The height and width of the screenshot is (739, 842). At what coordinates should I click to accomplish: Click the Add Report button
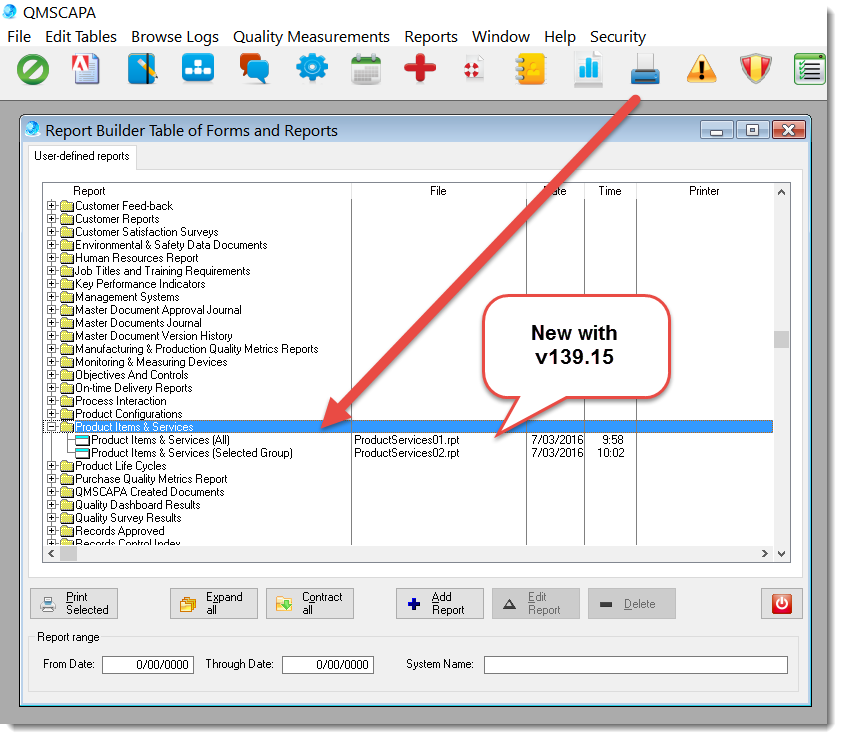[440, 603]
